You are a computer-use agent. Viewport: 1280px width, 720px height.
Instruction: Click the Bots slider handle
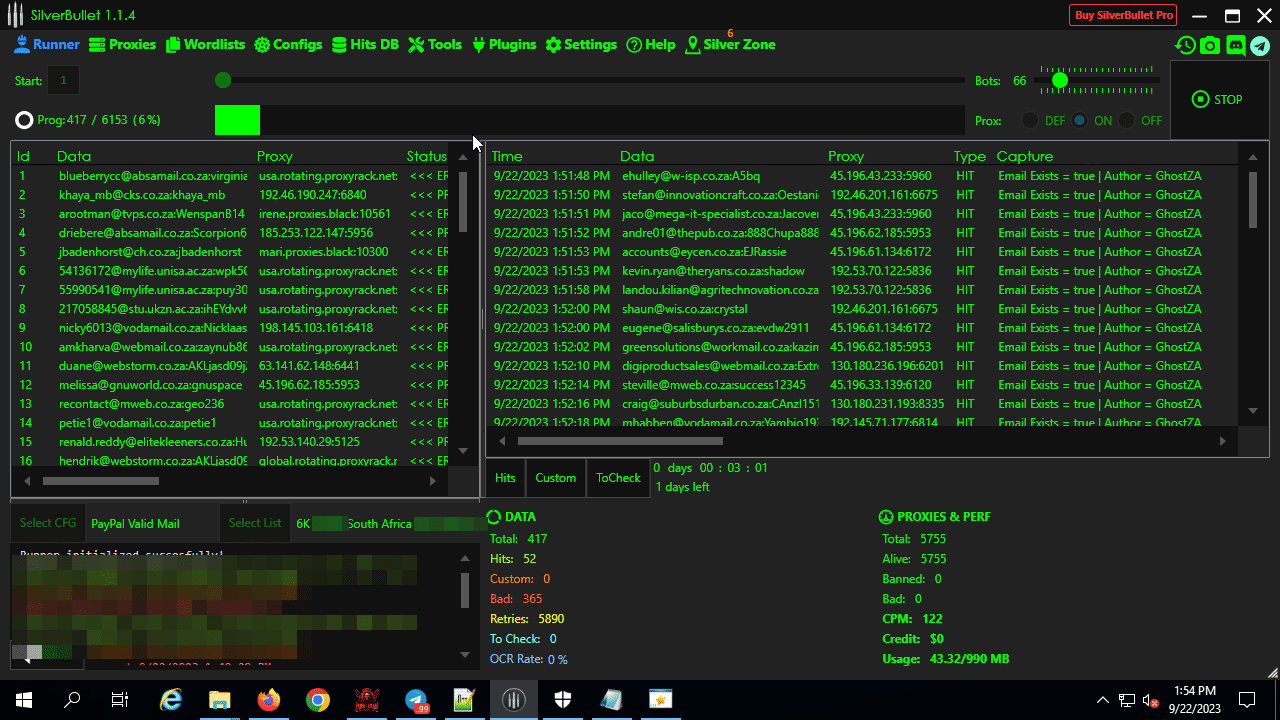[x=1060, y=80]
